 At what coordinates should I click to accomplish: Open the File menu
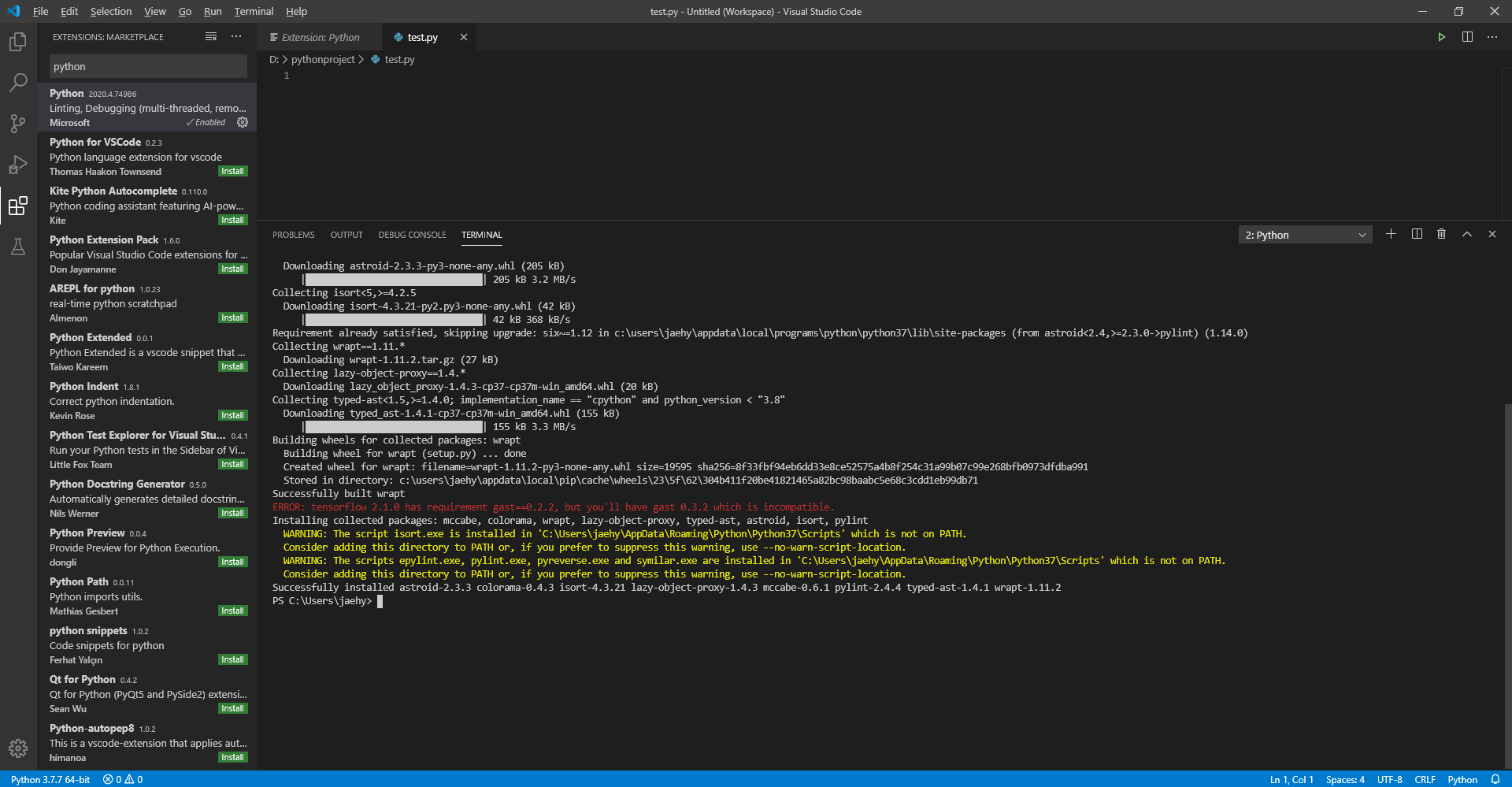(40, 11)
